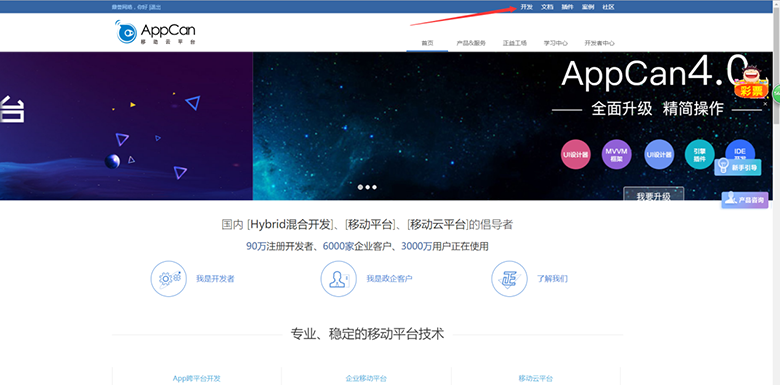Open the 开发 link in top bar
Screen dimensions: 780x385
pos(526,7)
